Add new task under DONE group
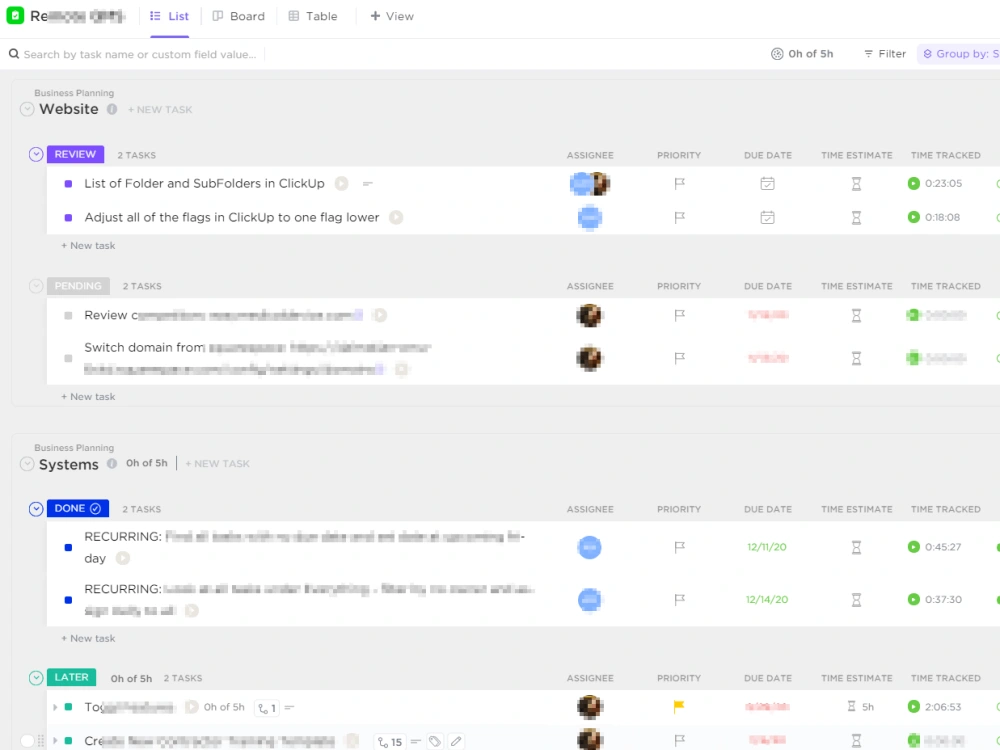This screenshot has width=1000, height=750. pyautogui.click(x=88, y=638)
